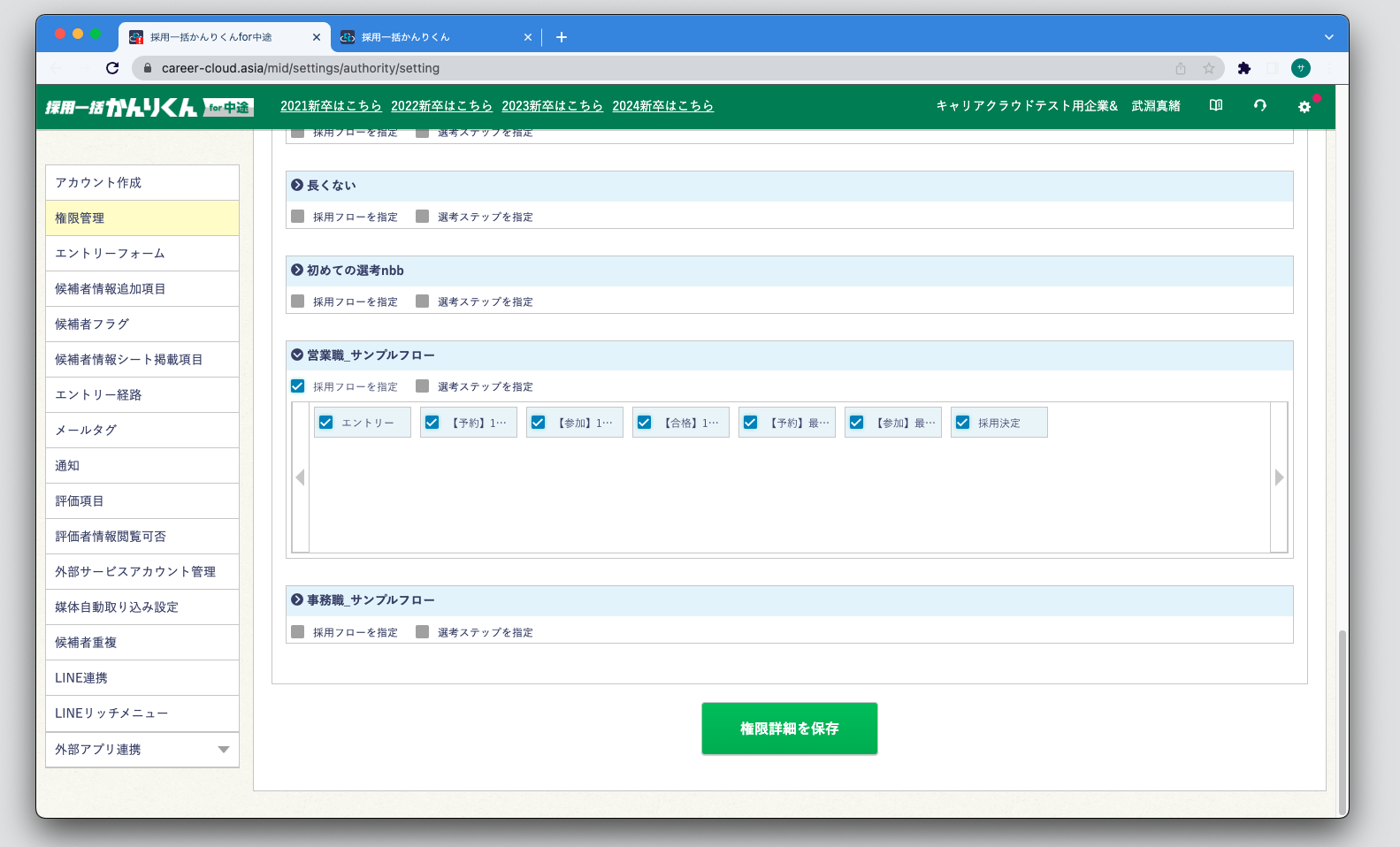Viewport: 1400px width, 847px height.
Task: Click the browser extensions puzzle icon
Action: (1244, 68)
